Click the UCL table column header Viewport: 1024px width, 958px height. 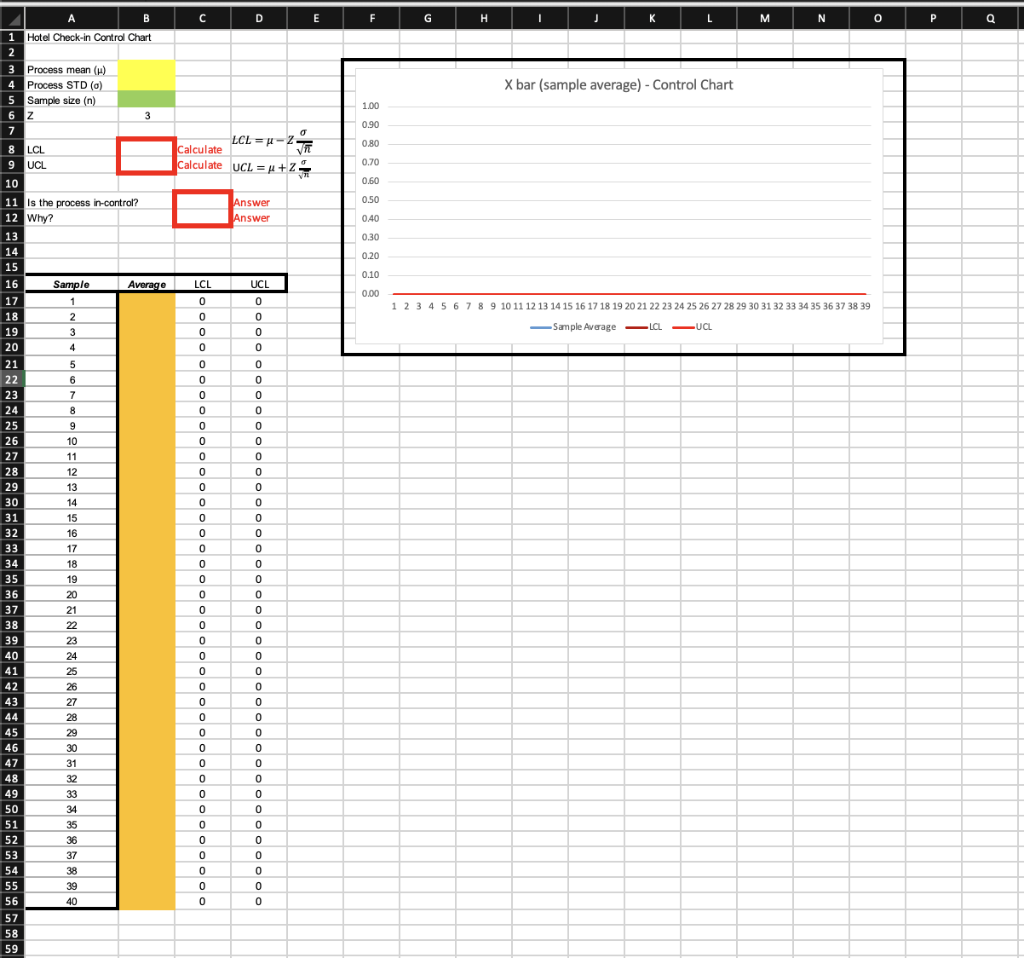[x=259, y=284]
